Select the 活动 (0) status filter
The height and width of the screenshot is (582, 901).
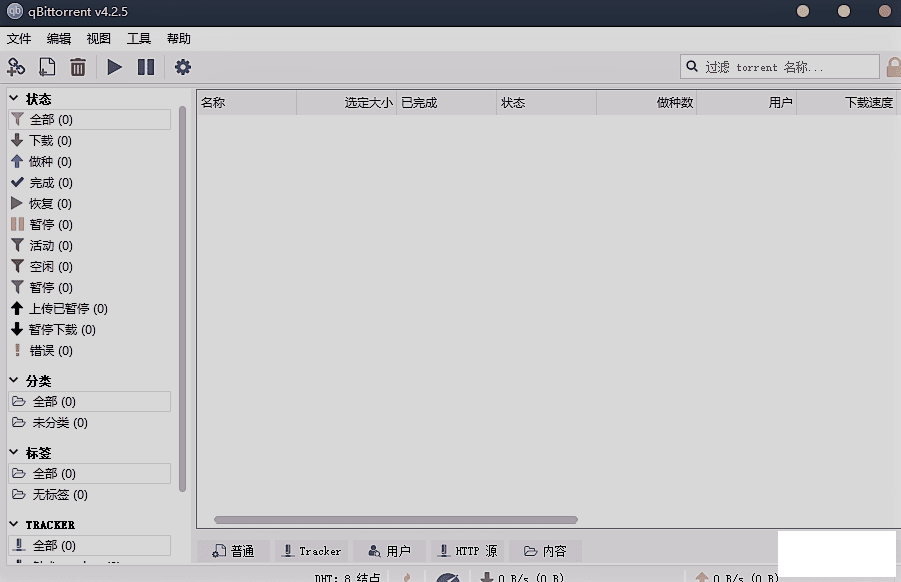90,246
